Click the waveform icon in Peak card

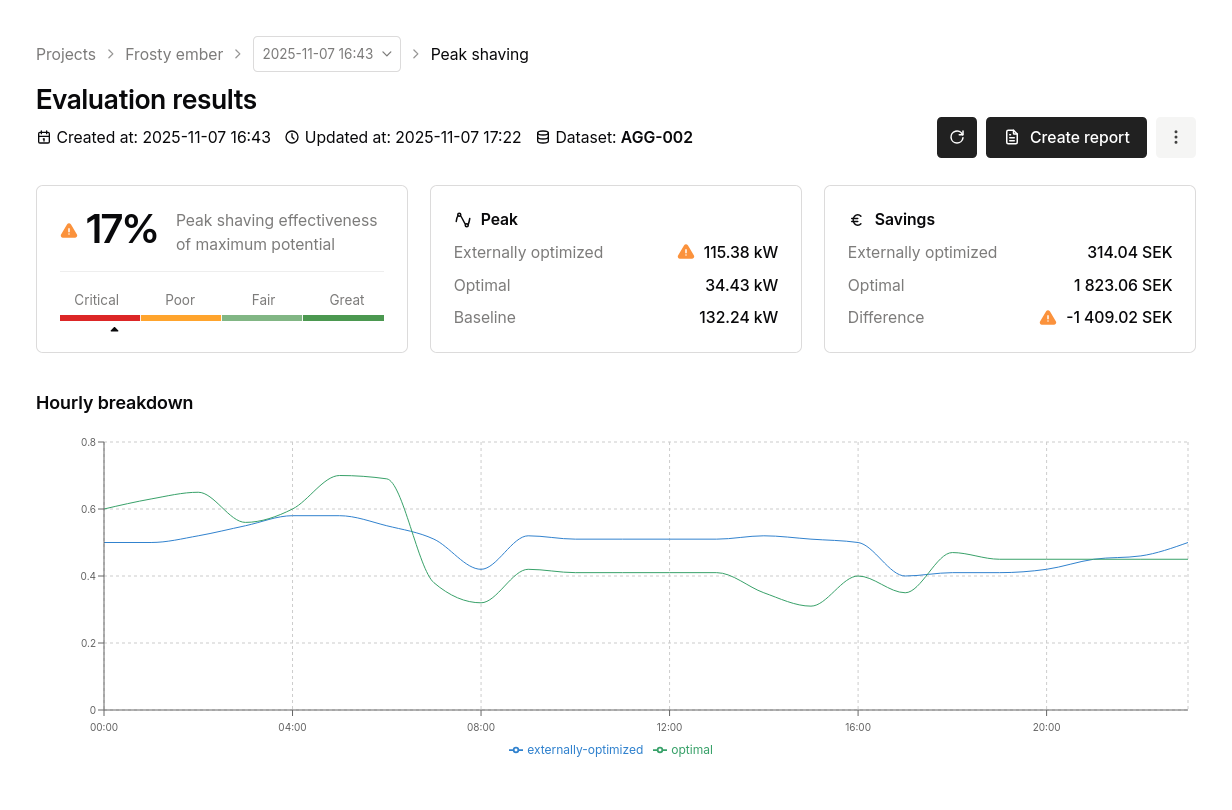463,219
